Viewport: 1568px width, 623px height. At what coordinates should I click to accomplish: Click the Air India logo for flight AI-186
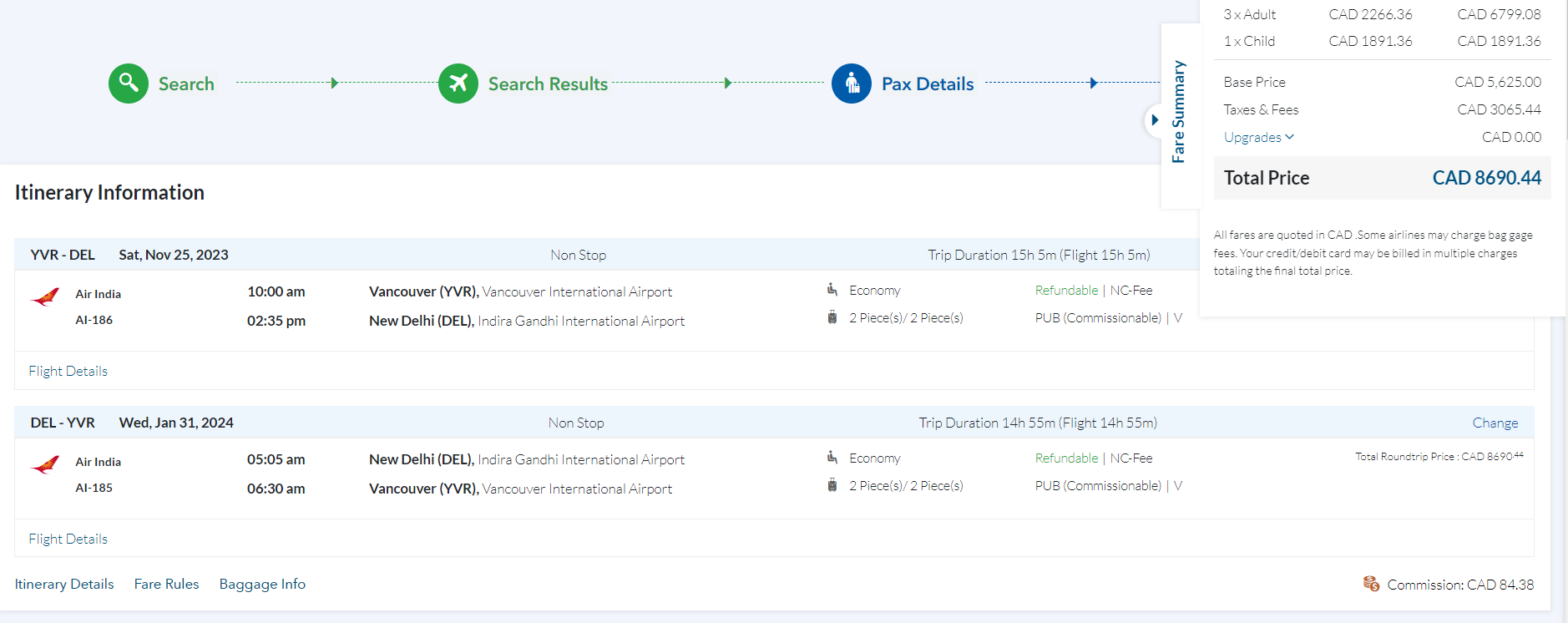coord(46,297)
